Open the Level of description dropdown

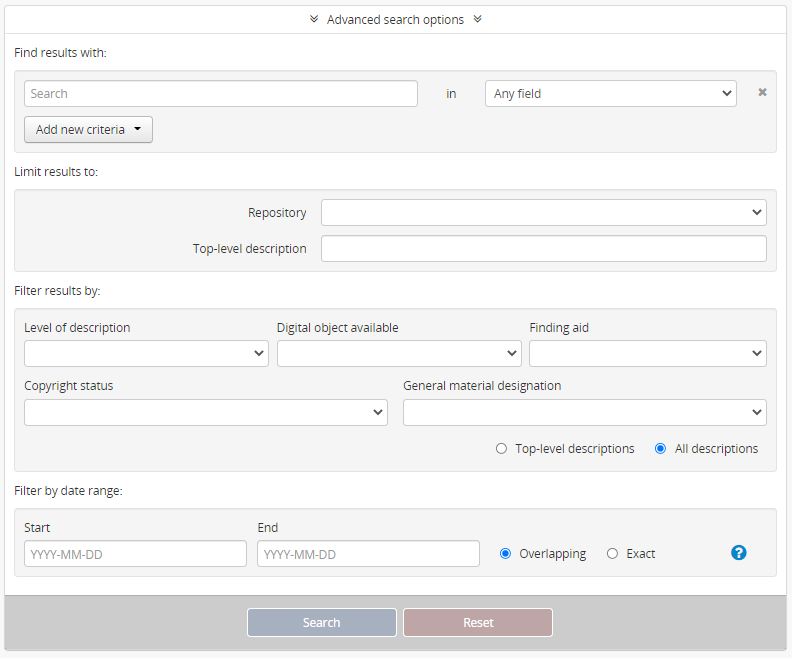click(146, 354)
